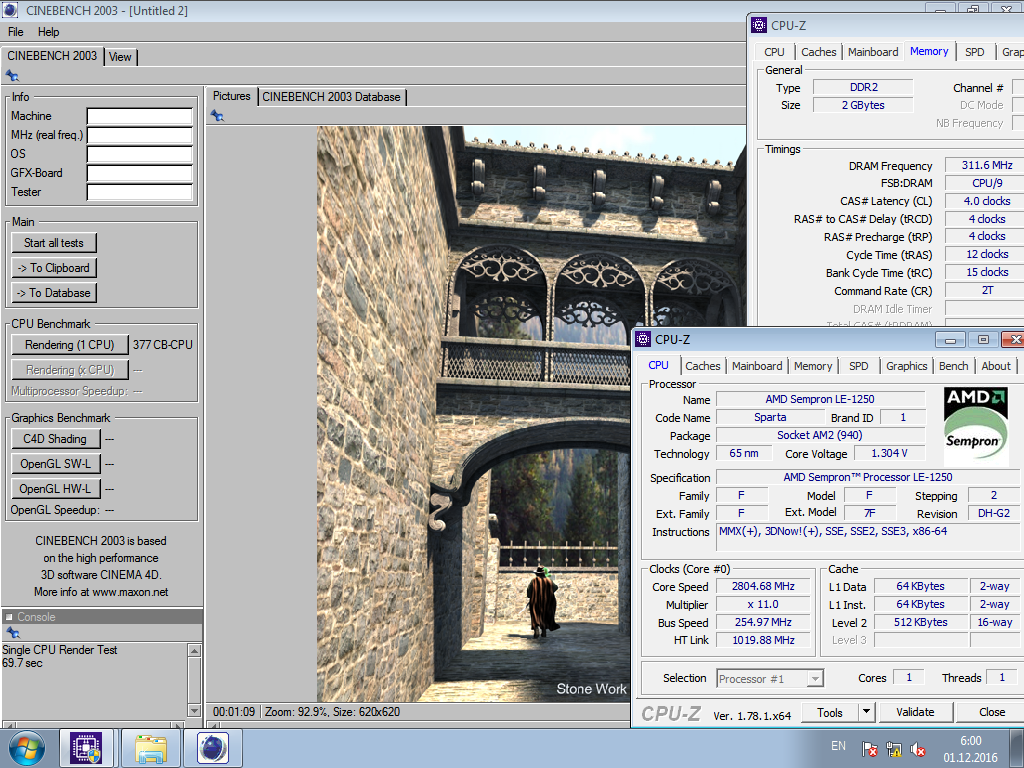Click the -> To Clipboard button

tap(54, 268)
